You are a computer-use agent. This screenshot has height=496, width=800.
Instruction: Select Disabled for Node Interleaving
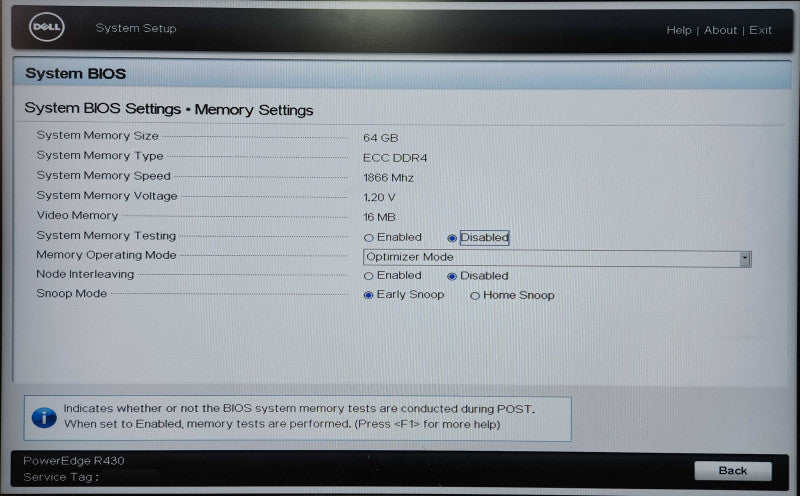pos(452,276)
